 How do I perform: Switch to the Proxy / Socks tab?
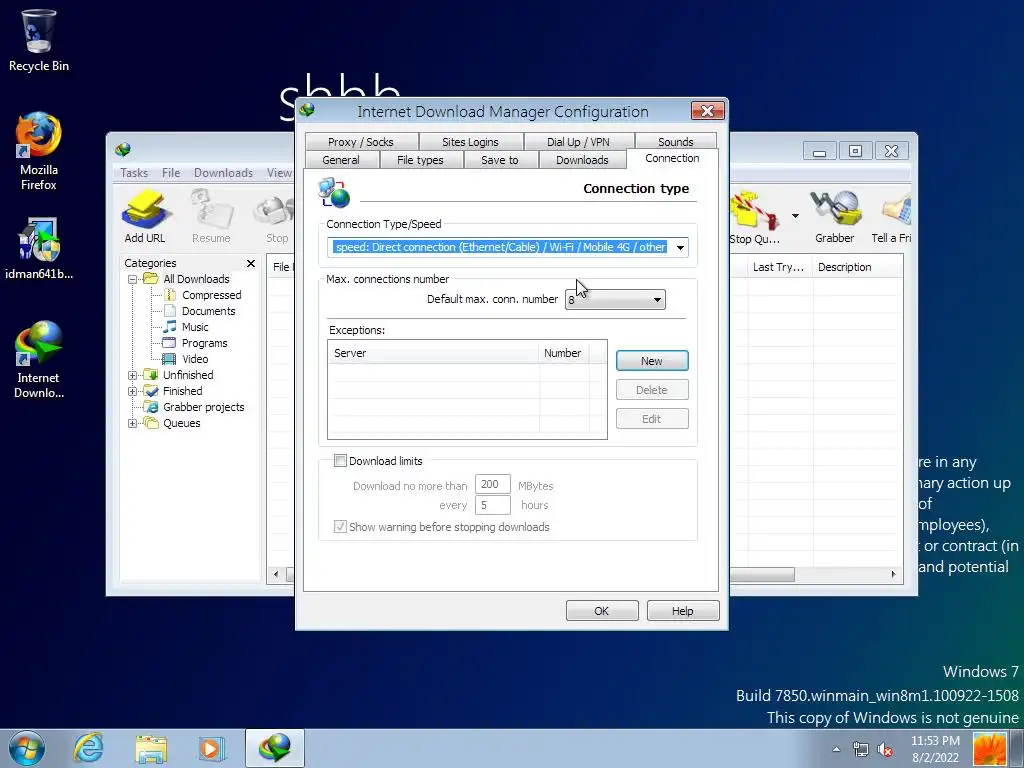point(361,142)
